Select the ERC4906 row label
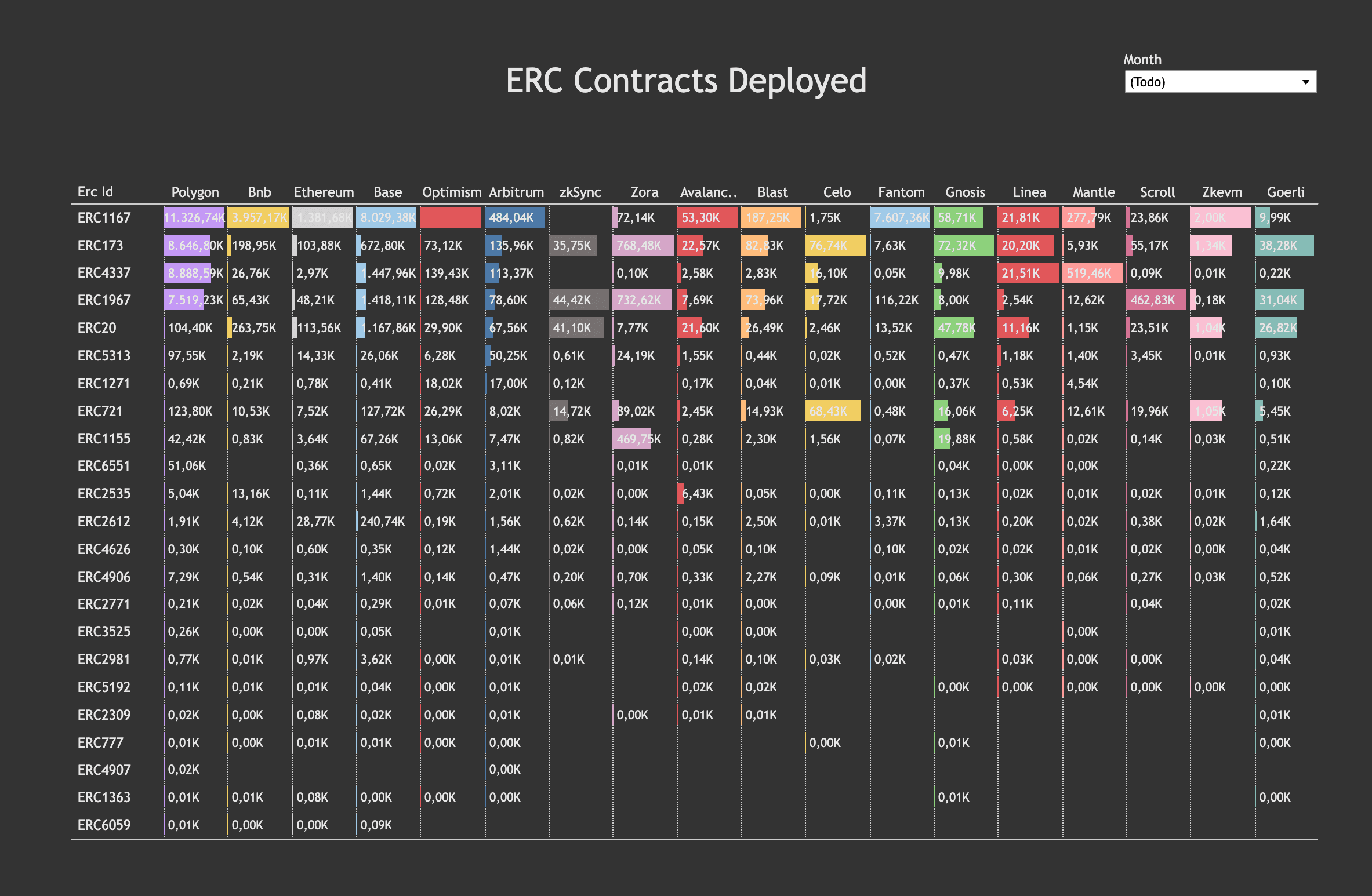Screen dimensions: 1372x896 click(x=104, y=577)
